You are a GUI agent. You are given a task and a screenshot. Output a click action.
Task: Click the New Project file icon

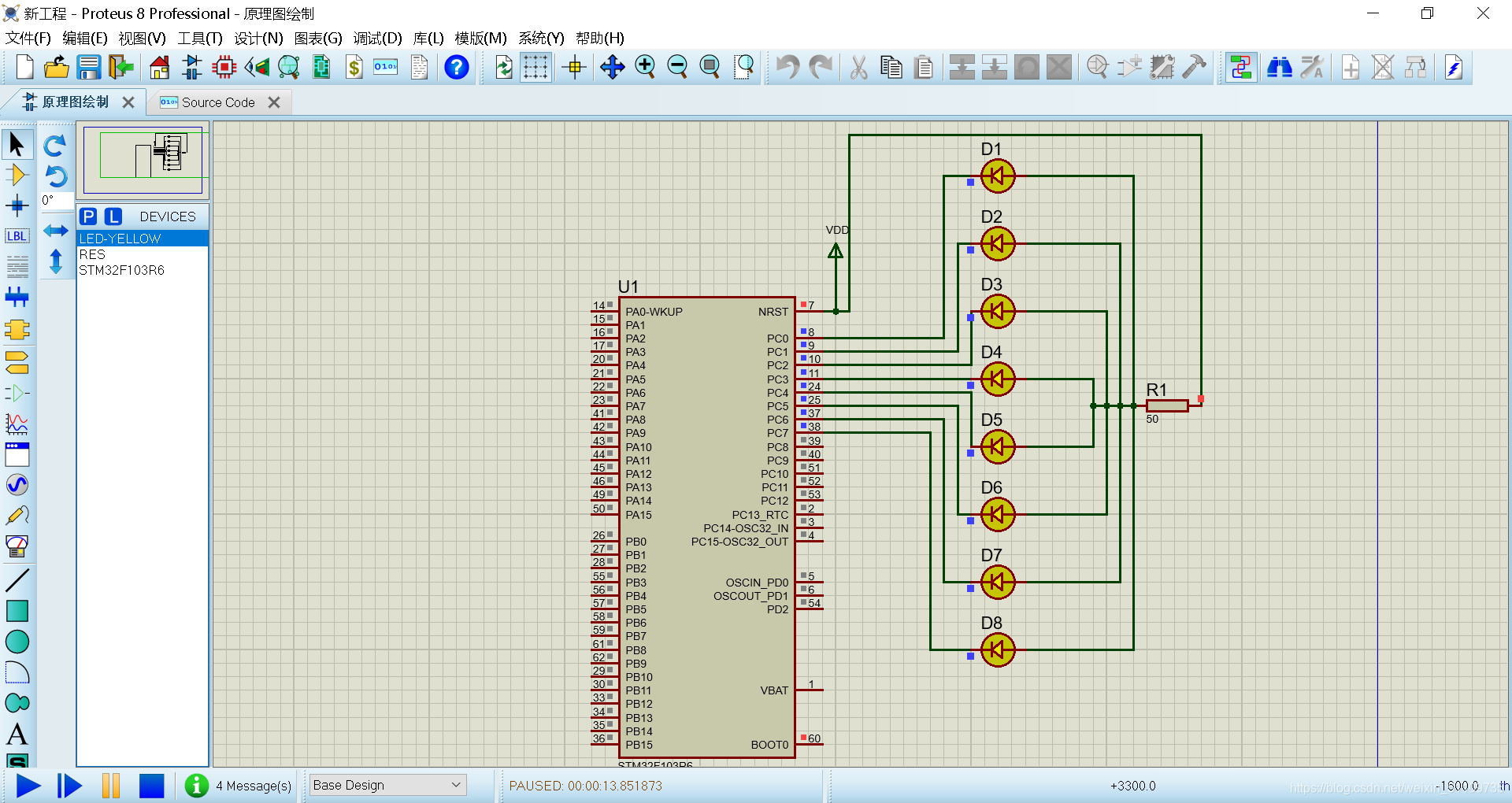[24, 68]
